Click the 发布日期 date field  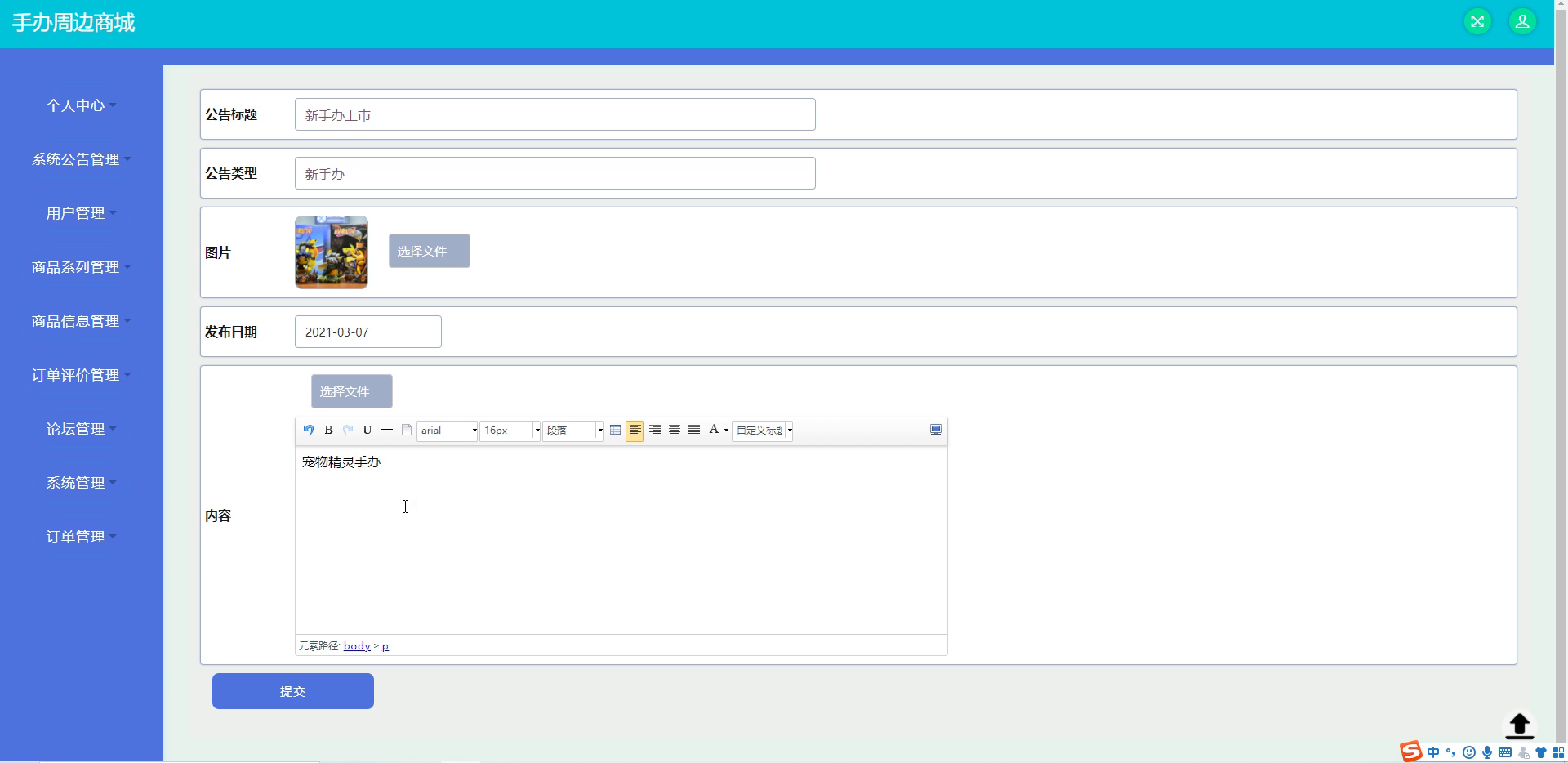(368, 332)
